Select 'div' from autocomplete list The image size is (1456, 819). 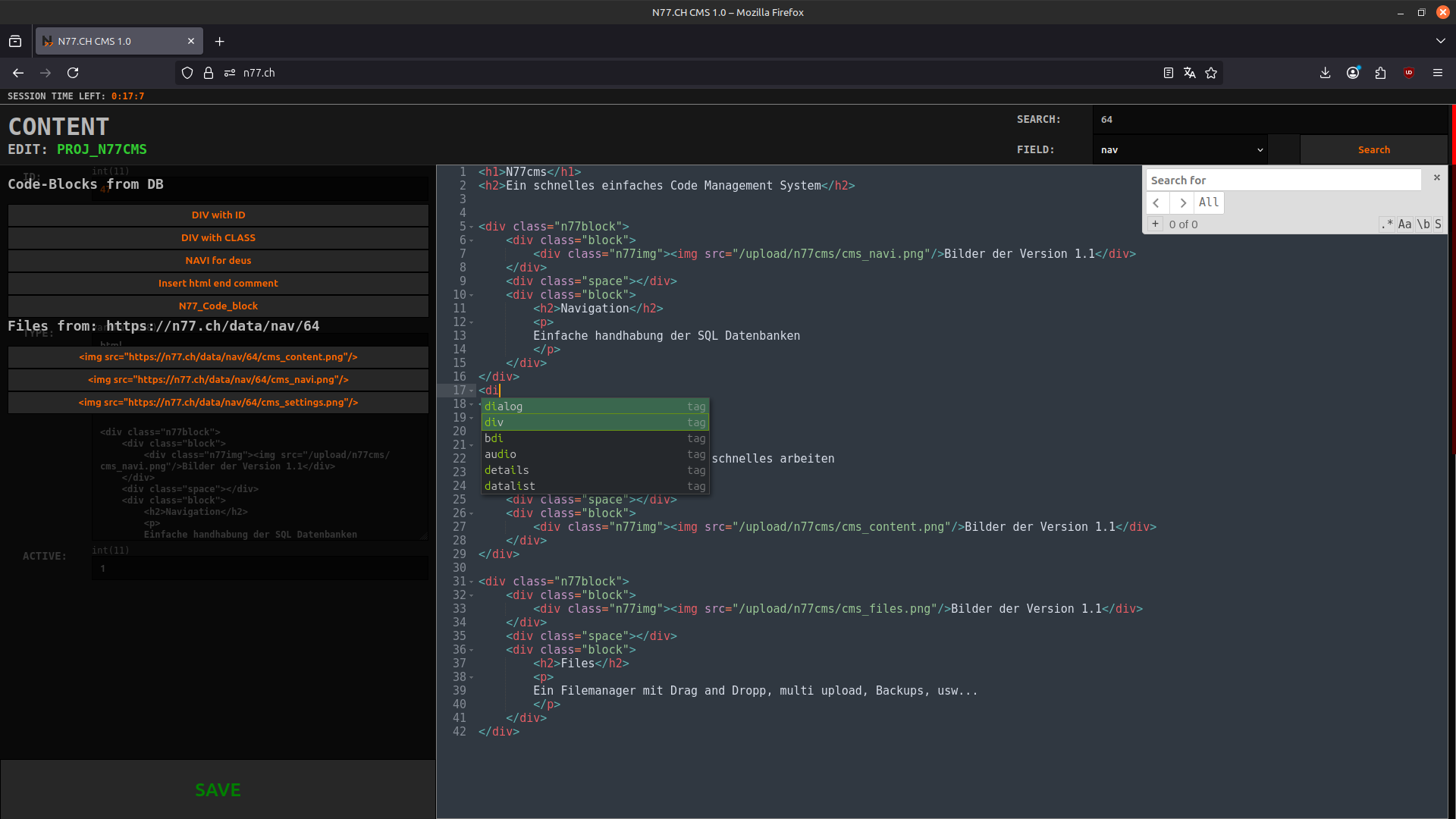pyautogui.click(x=595, y=422)
